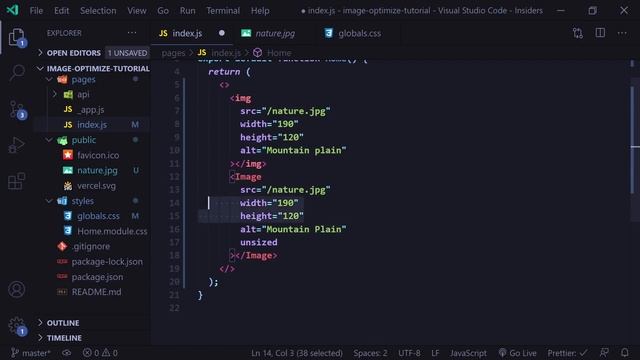This screenshot has width=640, height=360.
Task: Open the View menu
Action: pyautogui.click(x=137, y=11)
